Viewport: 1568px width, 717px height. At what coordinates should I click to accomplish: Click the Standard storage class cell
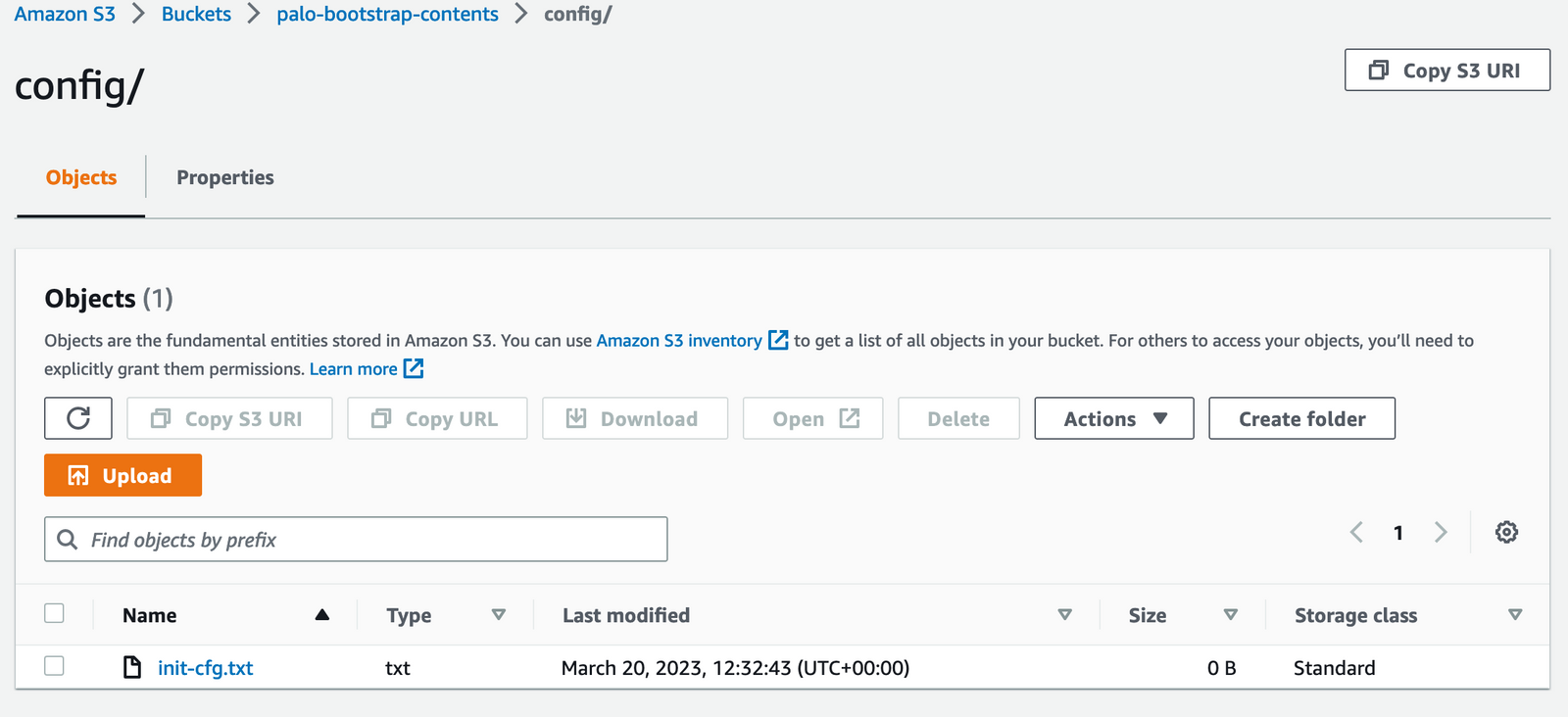(x=1335, y=667)
